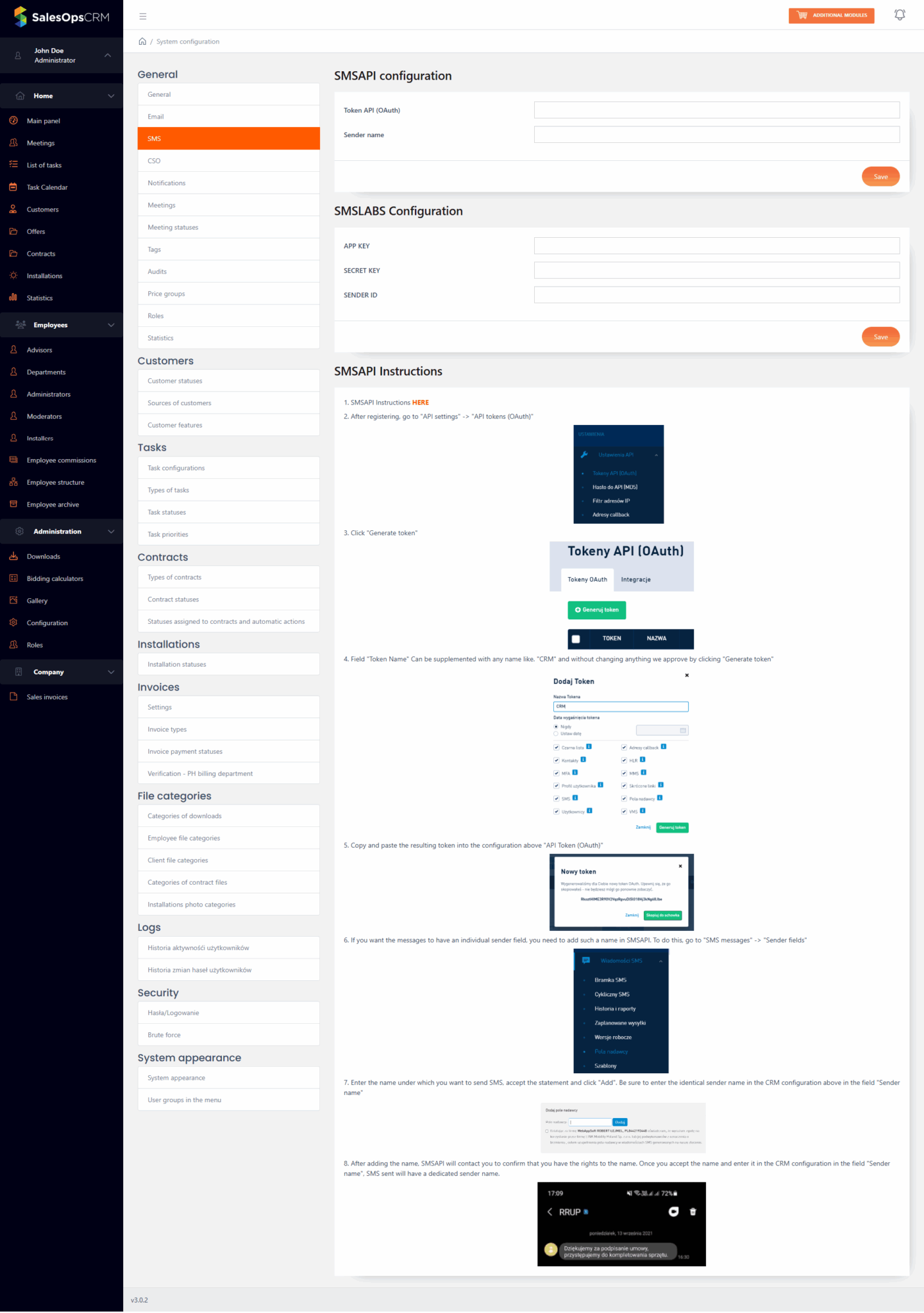The width and height of the screenshot is (924, 1313).
Task: Click the Installations sun icon in sidebar
Action: pyautogui.click(x=13, y=276)
